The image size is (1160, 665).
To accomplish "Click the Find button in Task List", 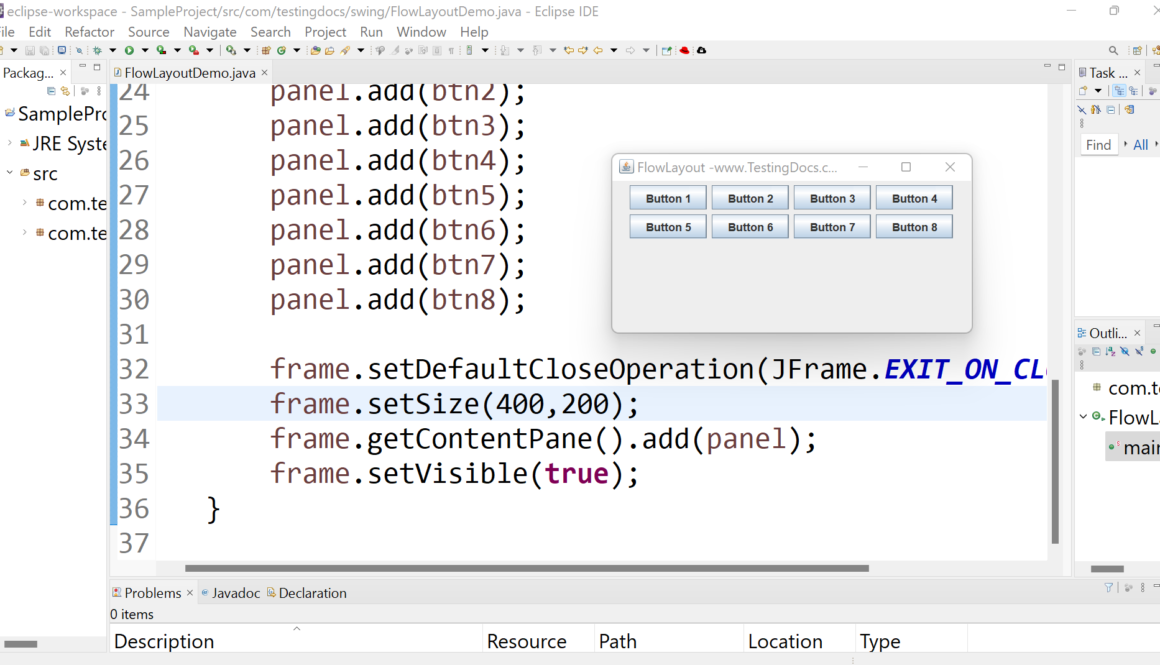I will click(x=1098, y=144).
